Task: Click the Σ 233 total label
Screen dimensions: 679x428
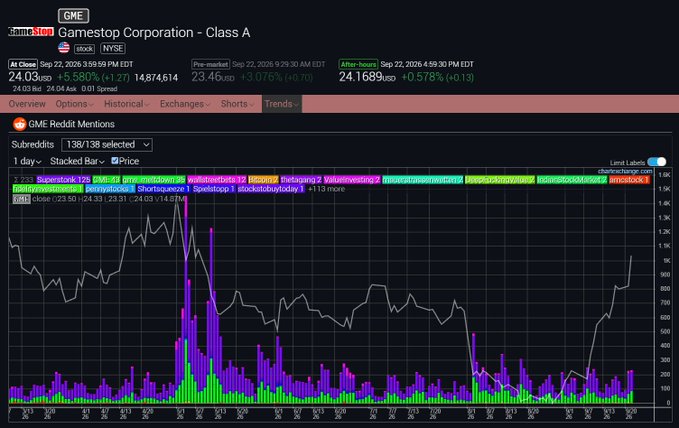Action: (x=23, y=180)
